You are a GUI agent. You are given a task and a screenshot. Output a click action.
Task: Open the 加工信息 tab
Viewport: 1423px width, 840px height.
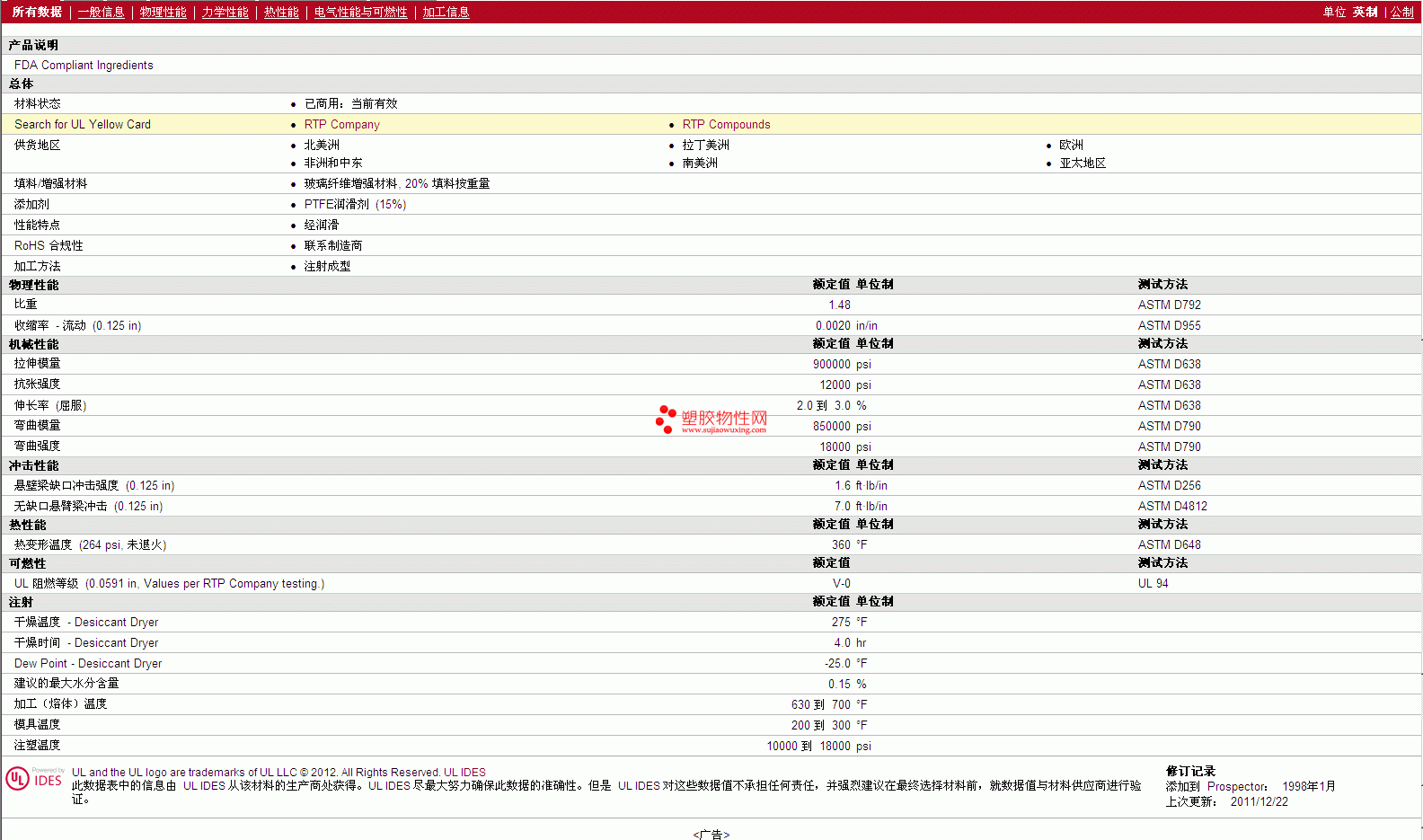446,12
